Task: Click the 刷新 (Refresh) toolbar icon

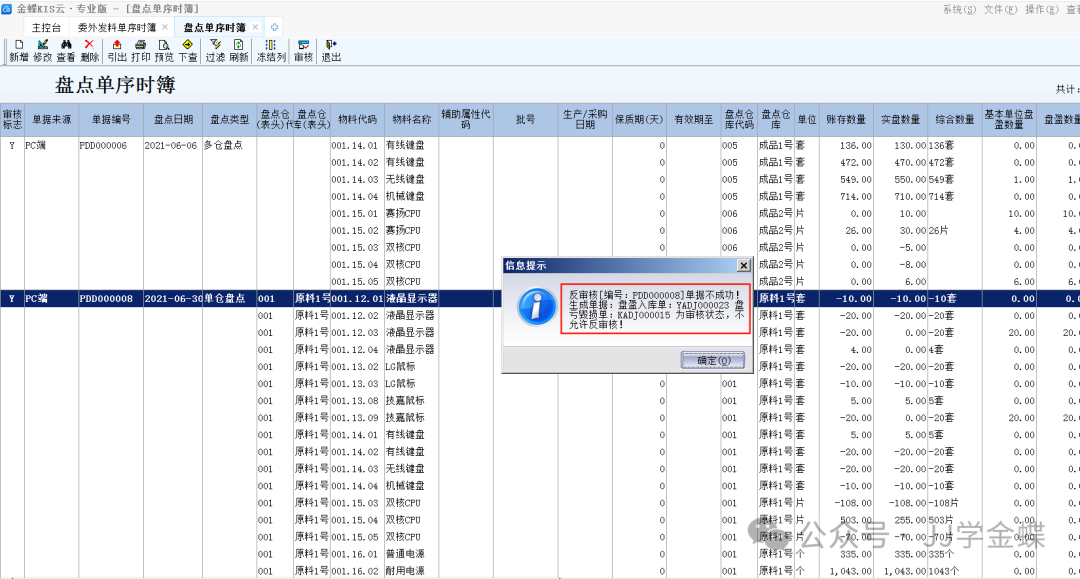Action: (x=238, y=50)
